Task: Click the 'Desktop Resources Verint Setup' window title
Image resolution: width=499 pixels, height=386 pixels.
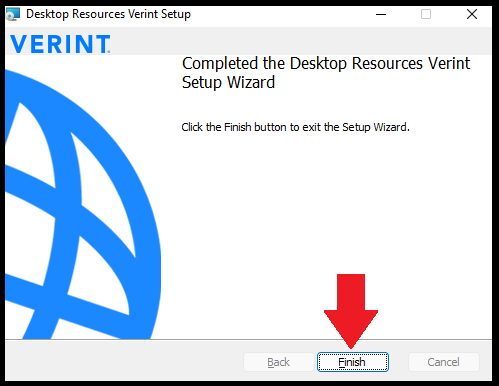Action: [108, 14]
